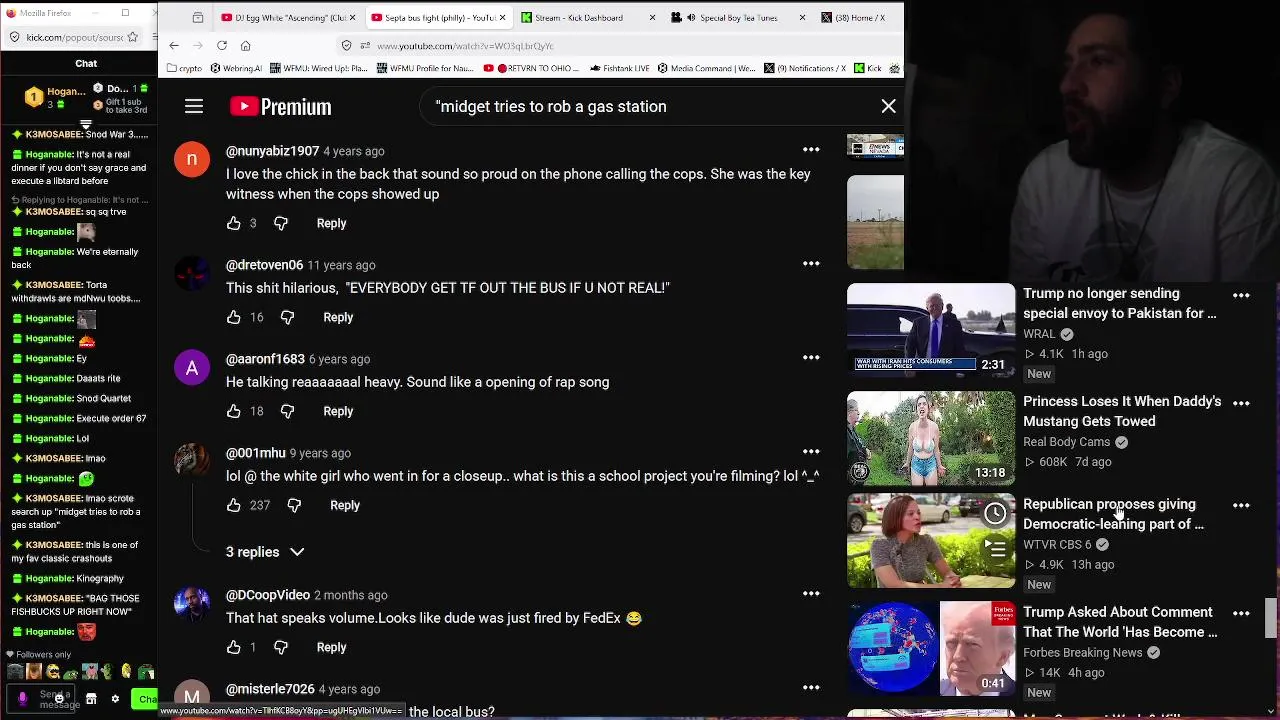Reply to @DCoopVideo's comment
Screen dimensions: 1280x720
331,647
